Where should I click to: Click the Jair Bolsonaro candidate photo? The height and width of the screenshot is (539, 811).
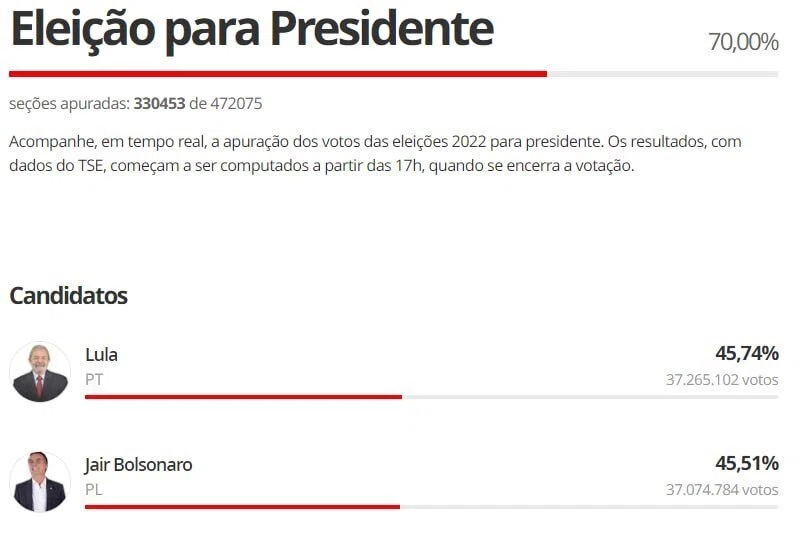click(40, 482)
